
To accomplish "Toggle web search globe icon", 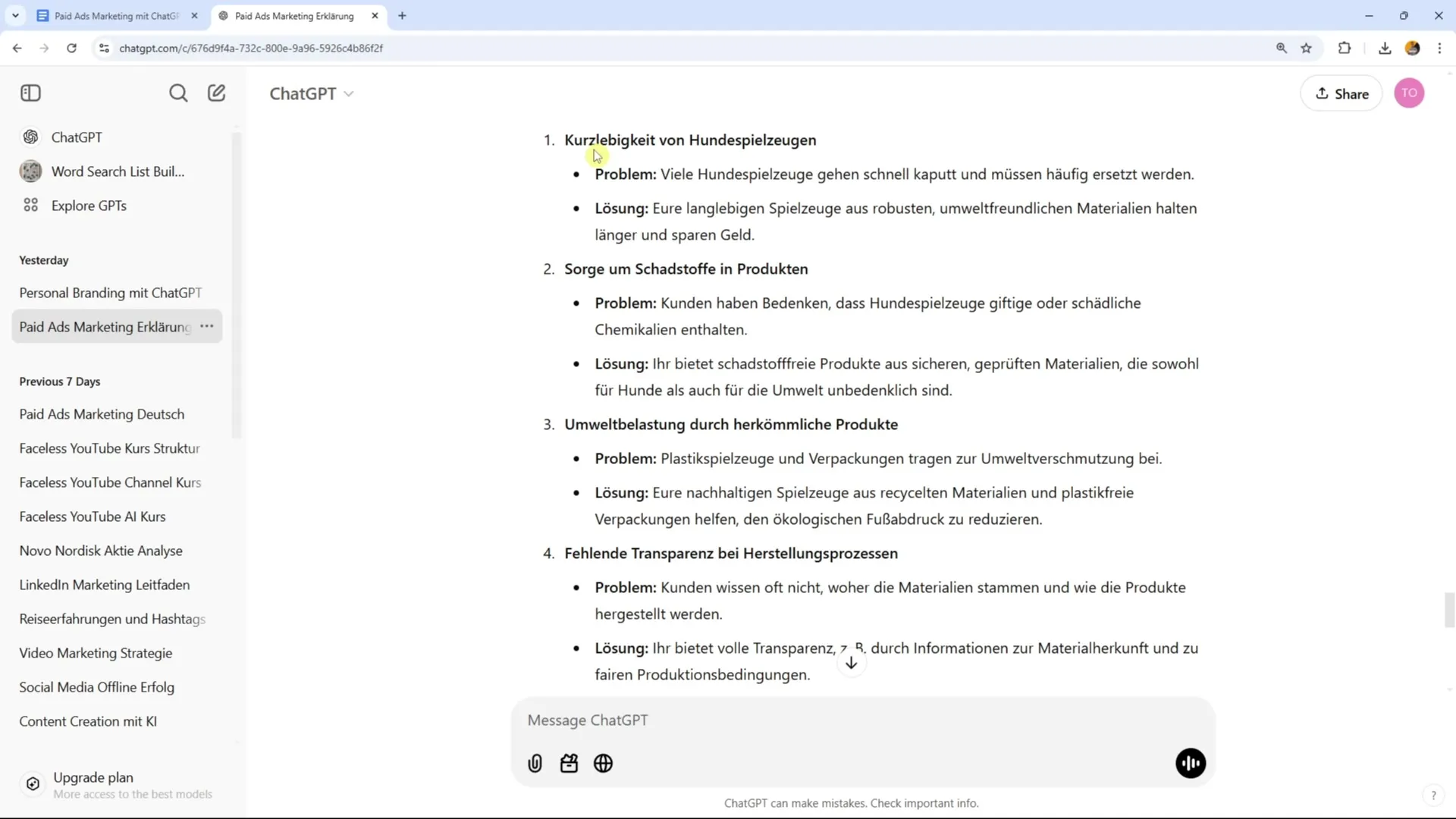I will [x=604, y=764].
